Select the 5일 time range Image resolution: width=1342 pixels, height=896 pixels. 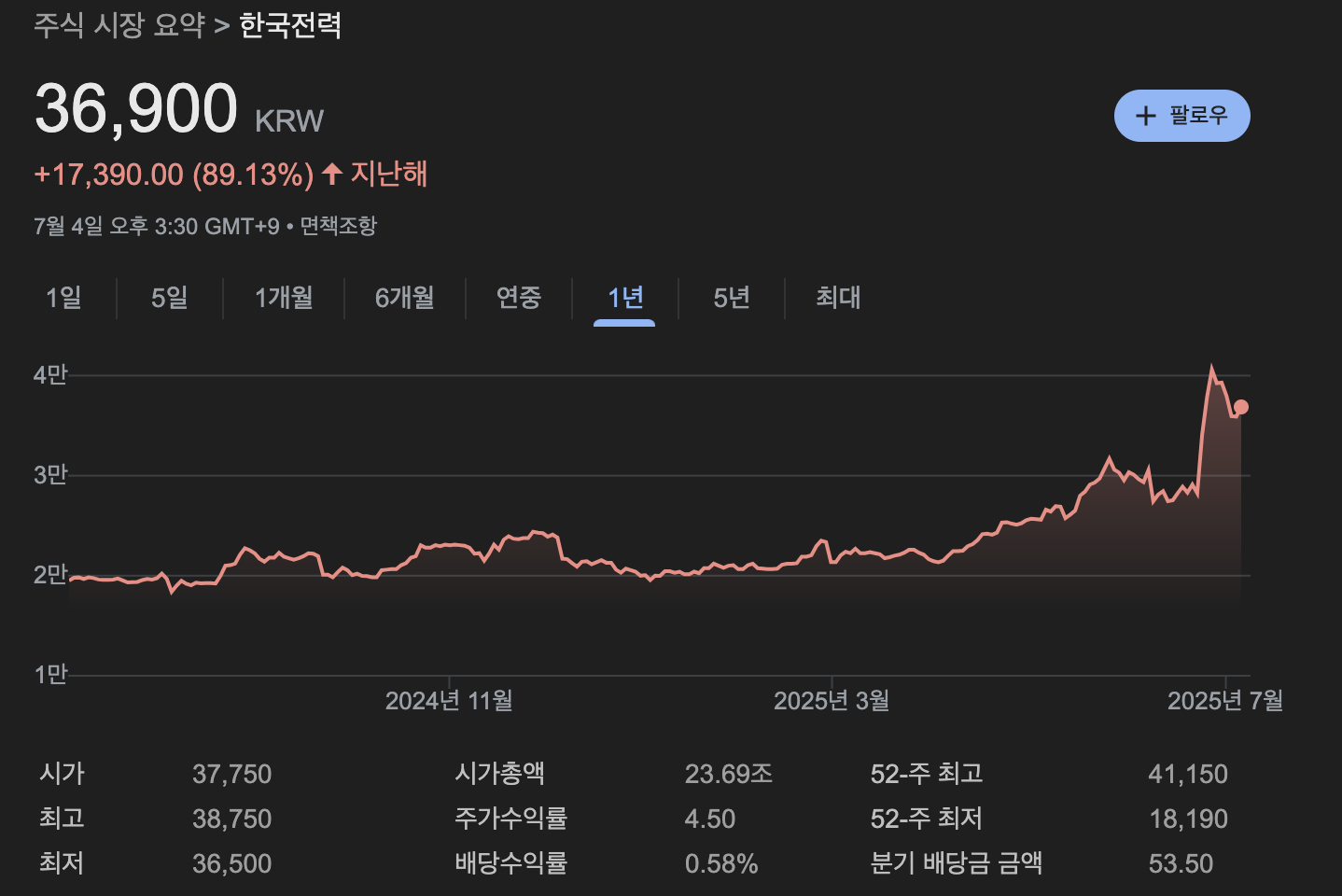tap(169, 298)
